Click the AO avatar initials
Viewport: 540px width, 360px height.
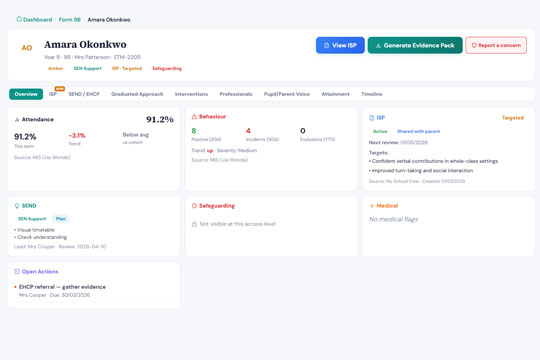[x=27, y=48]
